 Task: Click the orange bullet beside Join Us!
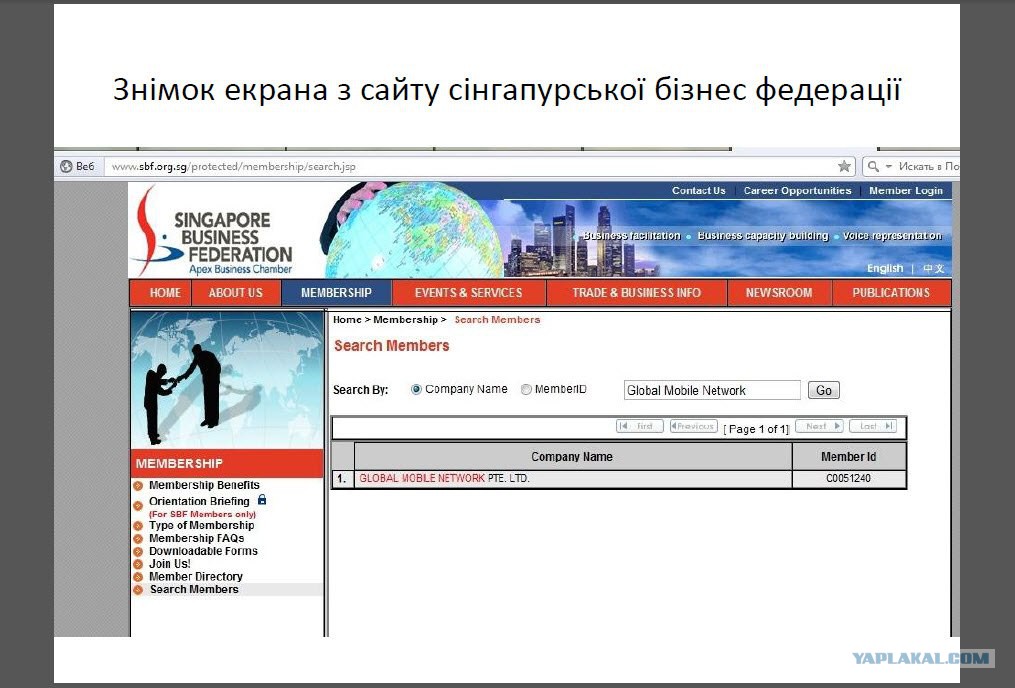tap(138, 564)
